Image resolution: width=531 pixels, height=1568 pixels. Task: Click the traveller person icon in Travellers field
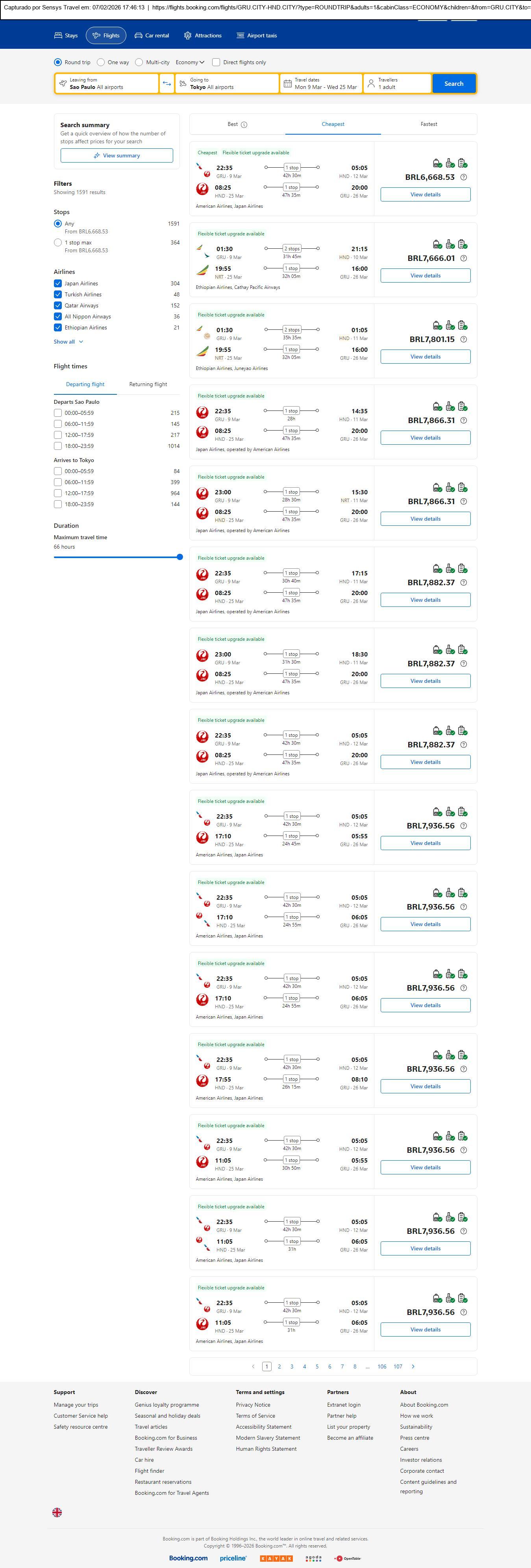click(371, 83)
